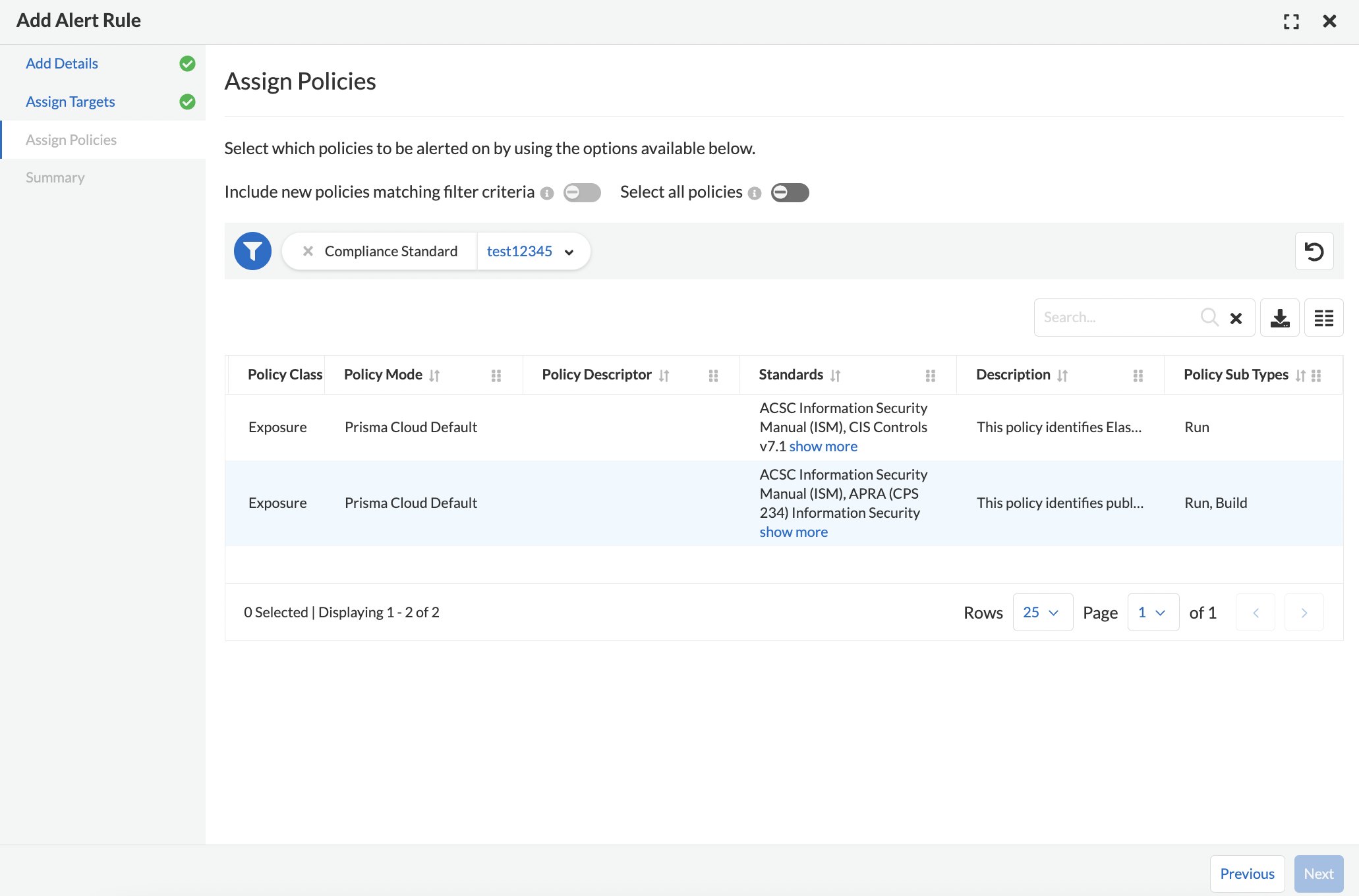Enable Include new policies matching filter criteria
The height and width of the screenshot is (896, 1359).
[x=581, y=192]
